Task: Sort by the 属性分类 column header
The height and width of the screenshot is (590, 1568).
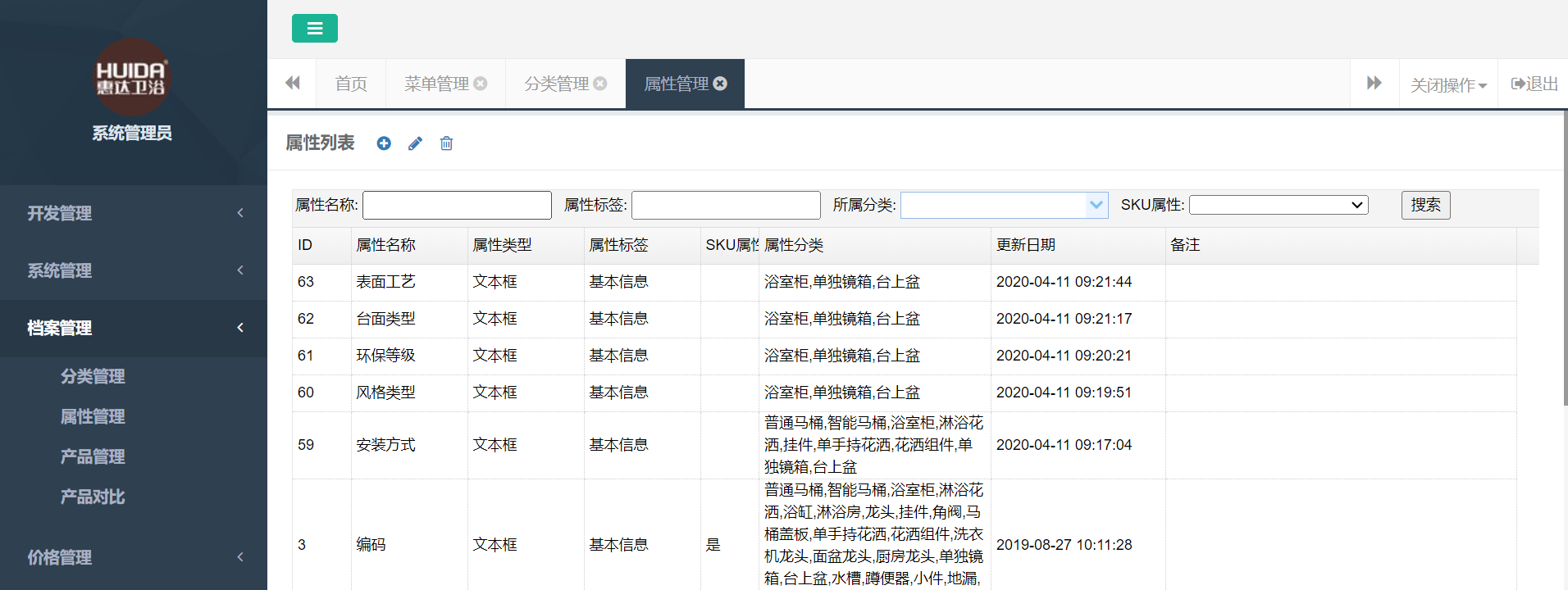Action: 875,245
